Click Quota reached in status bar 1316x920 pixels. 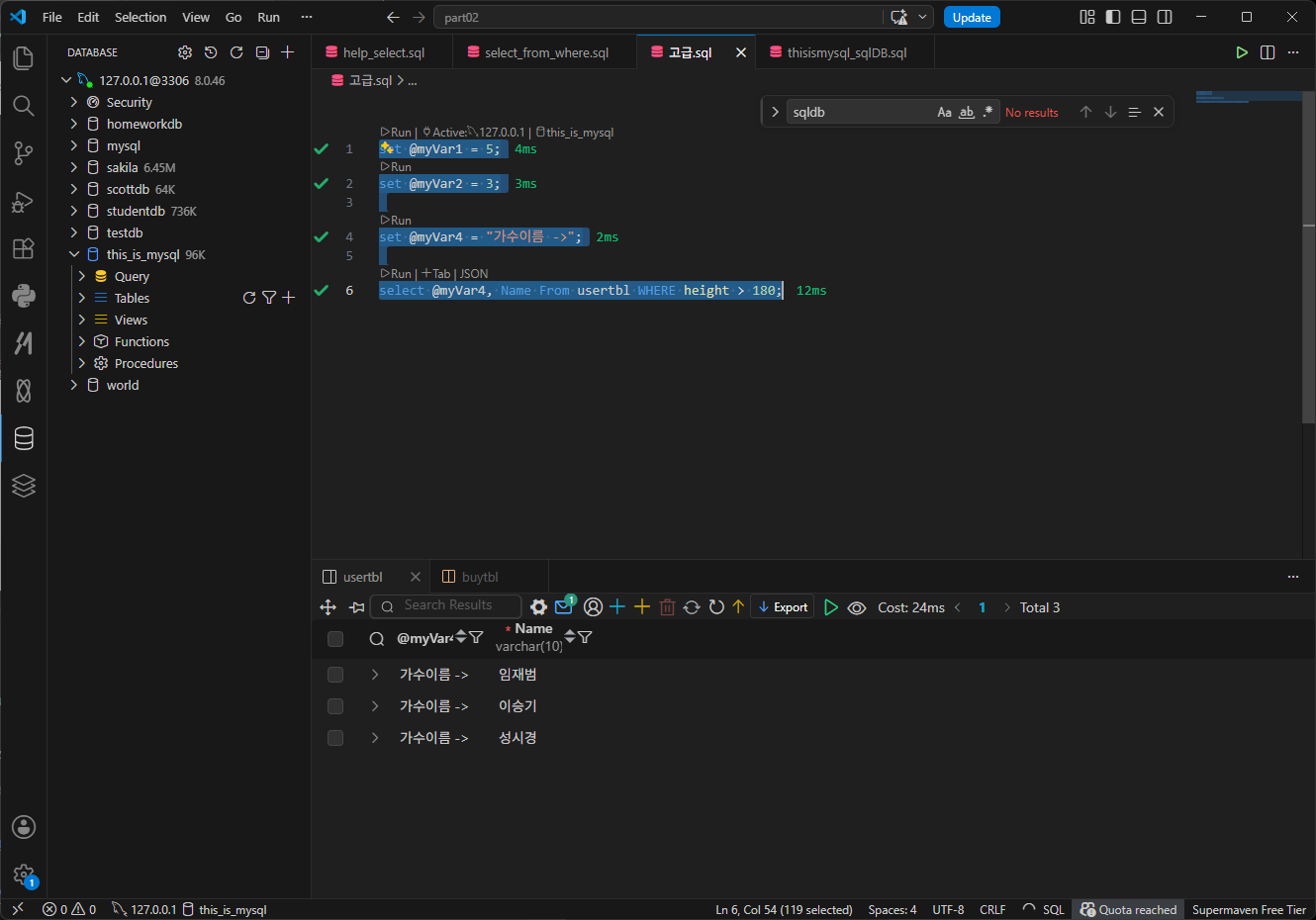pyautogui.click(x=1128, y=909)
